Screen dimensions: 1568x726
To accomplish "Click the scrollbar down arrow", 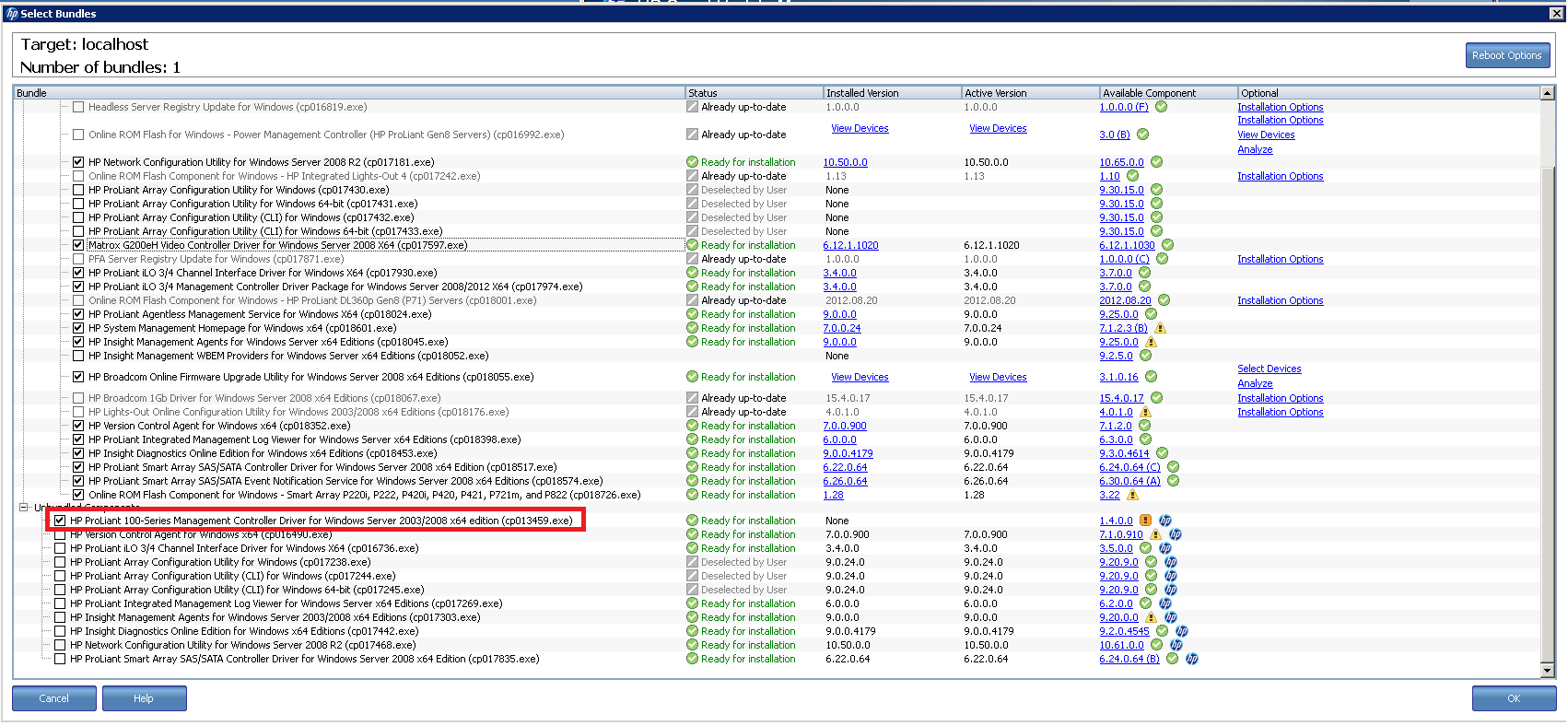I will tap(1548, 671).
